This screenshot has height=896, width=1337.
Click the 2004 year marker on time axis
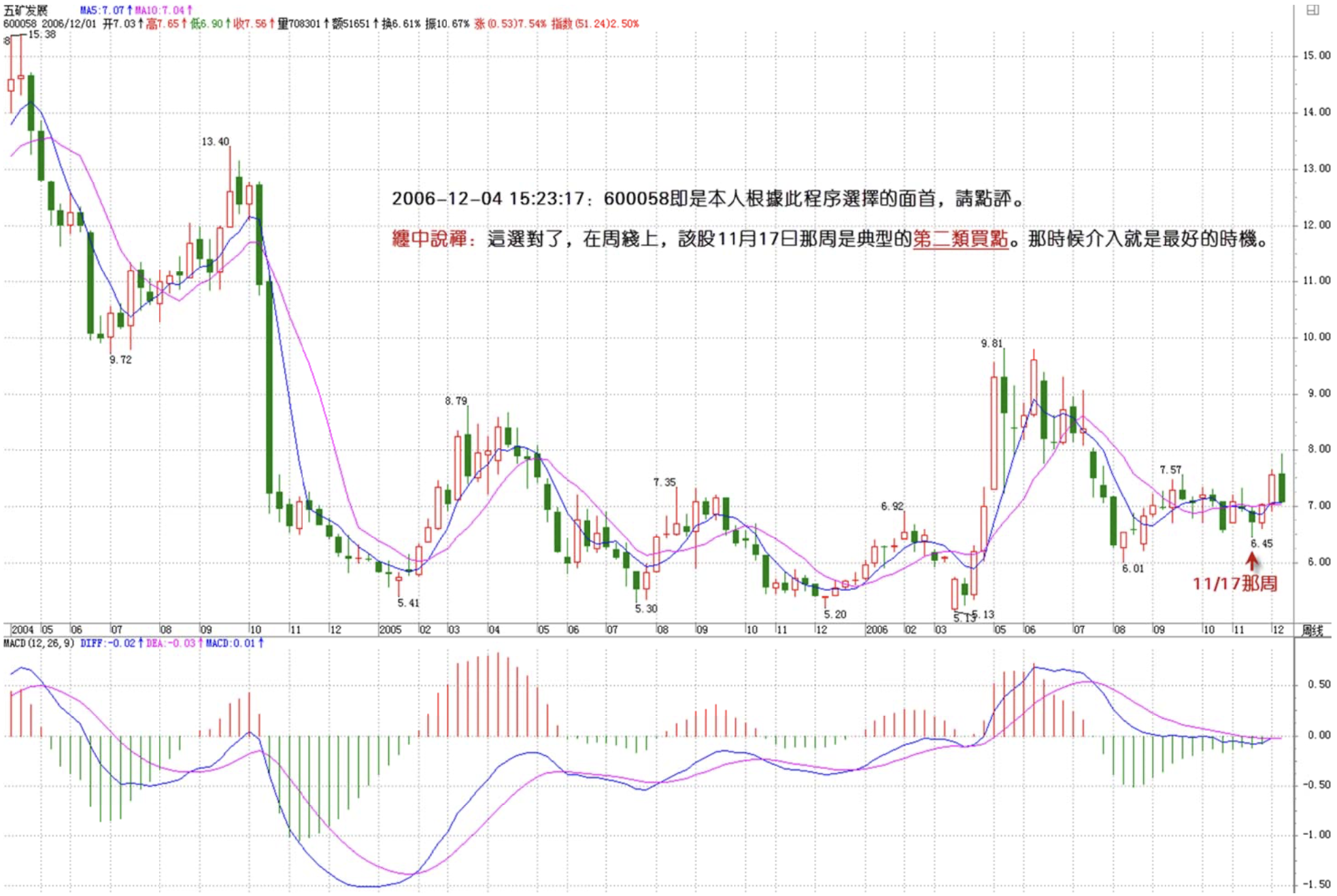pyautogui.click(x=22, y=630)
